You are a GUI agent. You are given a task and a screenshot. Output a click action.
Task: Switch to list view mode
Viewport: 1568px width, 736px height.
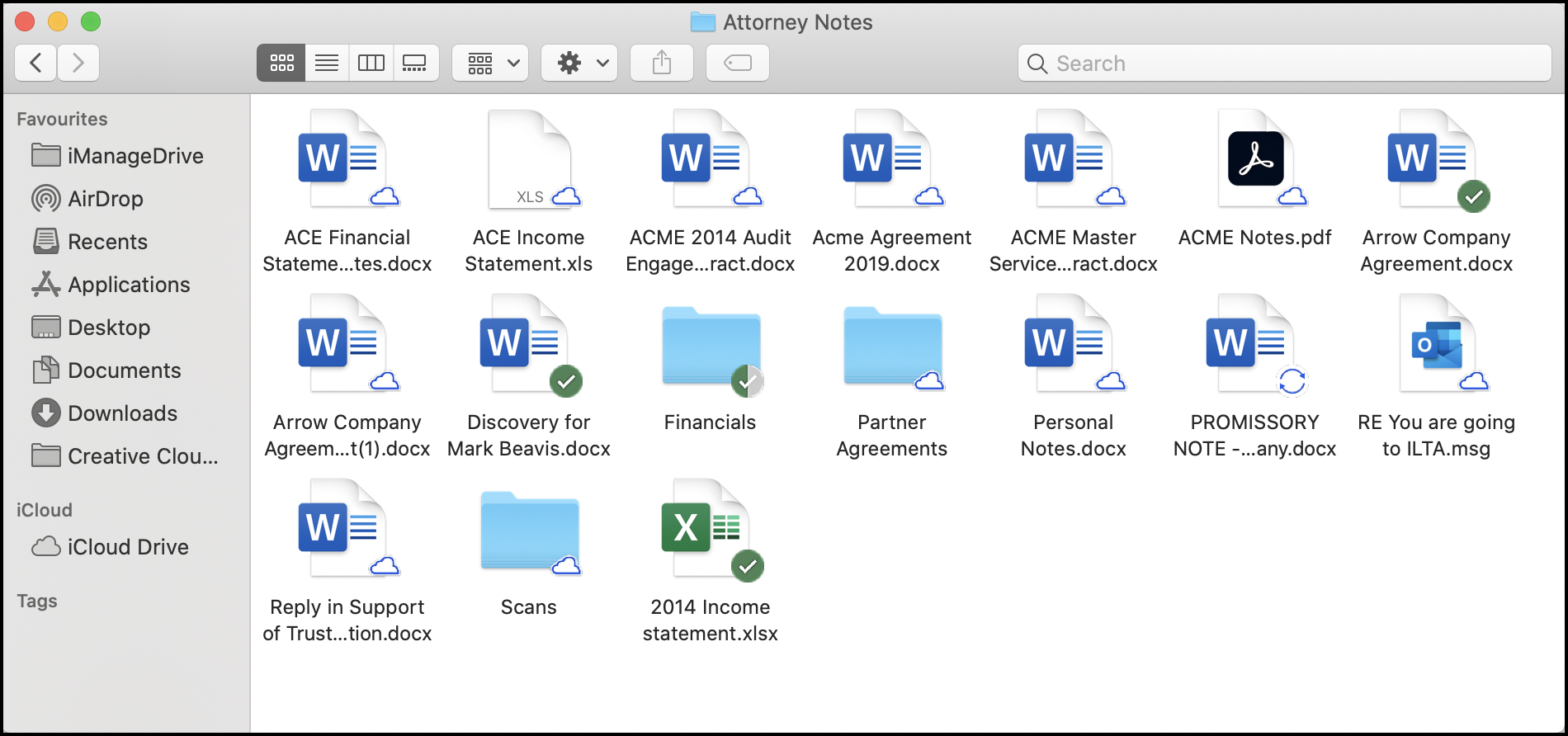[327, 63]
